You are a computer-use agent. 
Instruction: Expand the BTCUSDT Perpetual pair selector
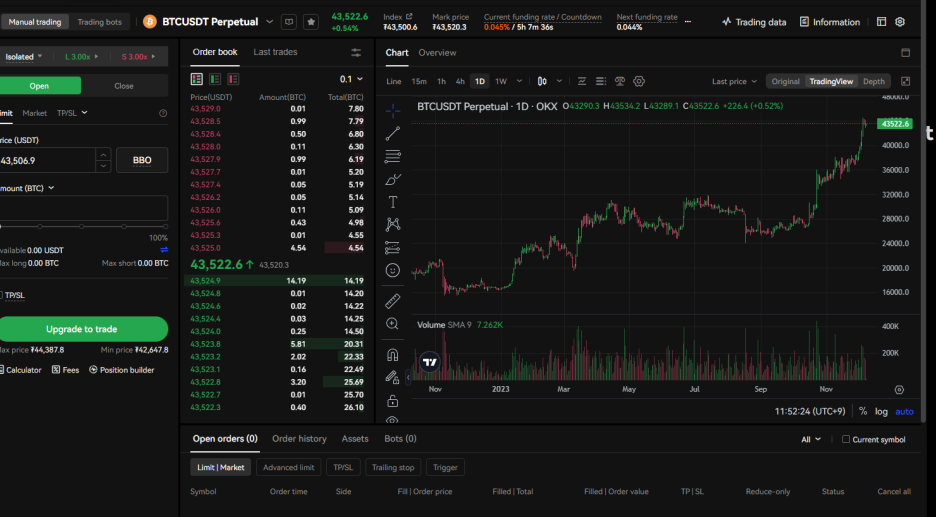pos(269,22)
